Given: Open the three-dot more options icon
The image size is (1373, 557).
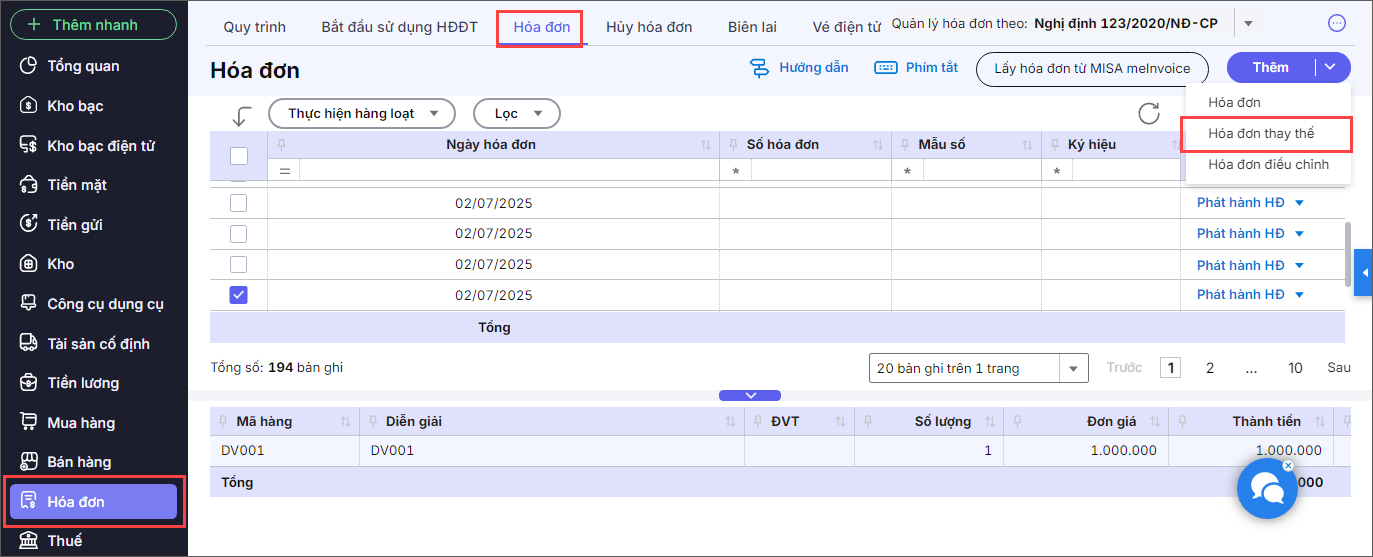Looking at the screenshot, I should (x=1336, y=24).
